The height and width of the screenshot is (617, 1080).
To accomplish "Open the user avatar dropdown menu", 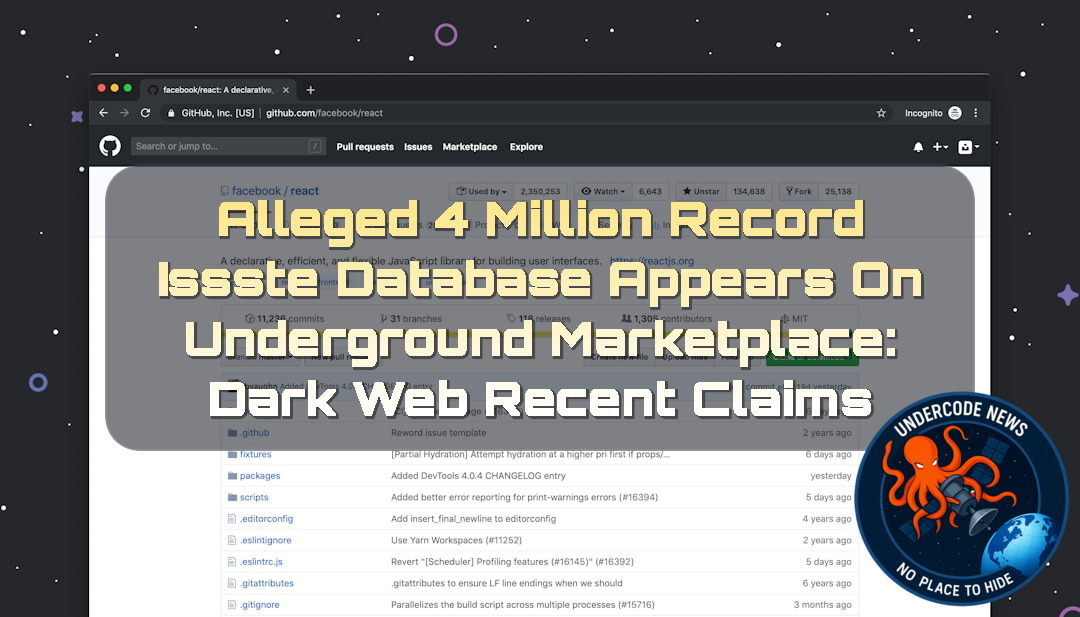I will [x=968, y=147].
